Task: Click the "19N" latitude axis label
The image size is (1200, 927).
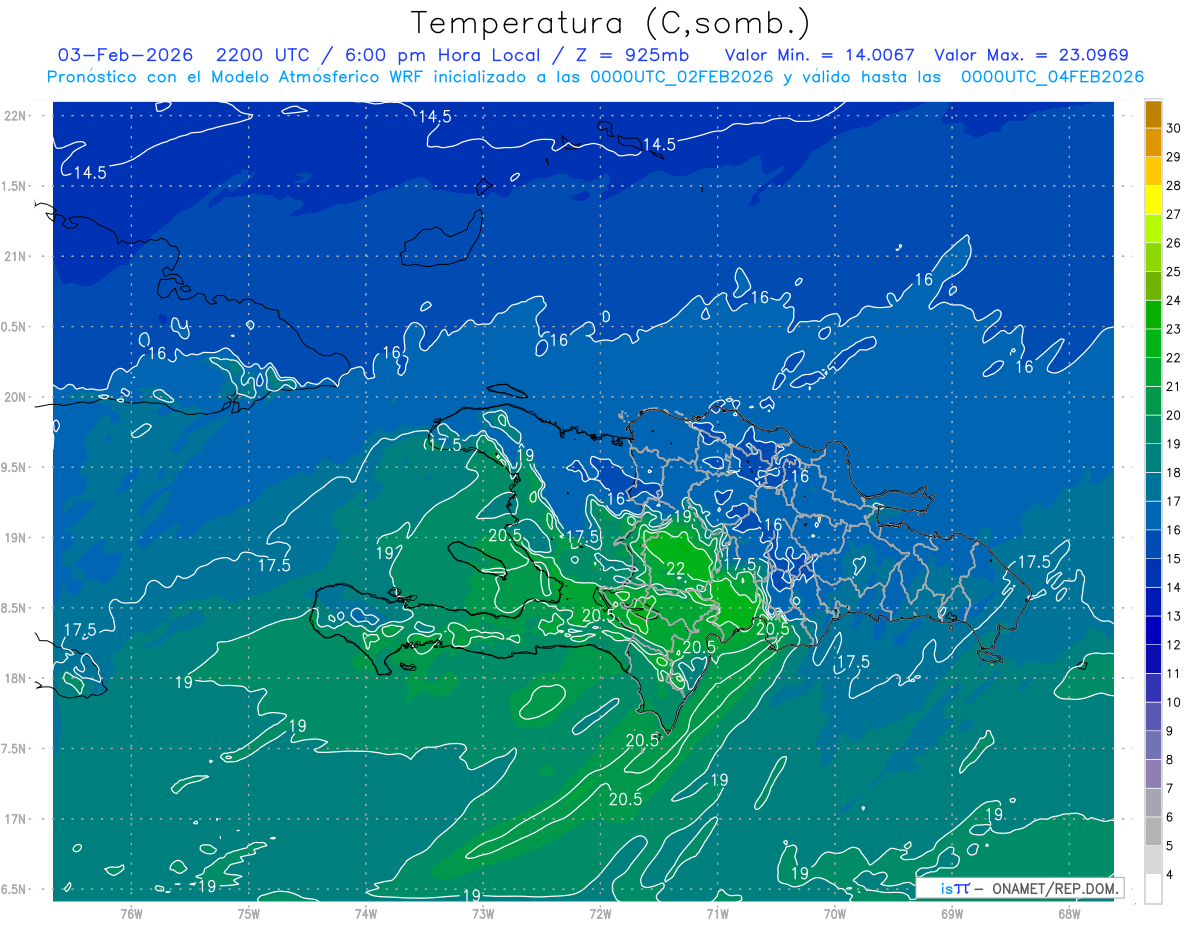Action: tap(14, 538)
